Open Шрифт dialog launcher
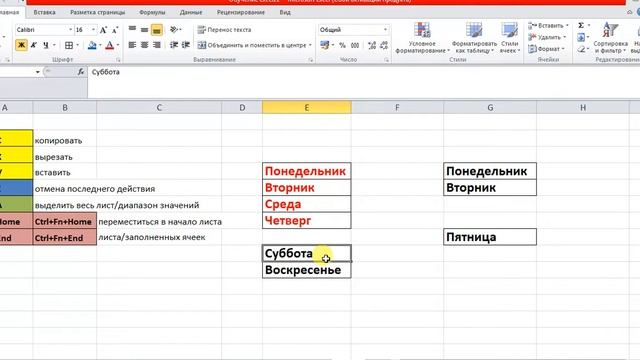The width and height of the screenshot is (640, 360). [x=118, y=60]
